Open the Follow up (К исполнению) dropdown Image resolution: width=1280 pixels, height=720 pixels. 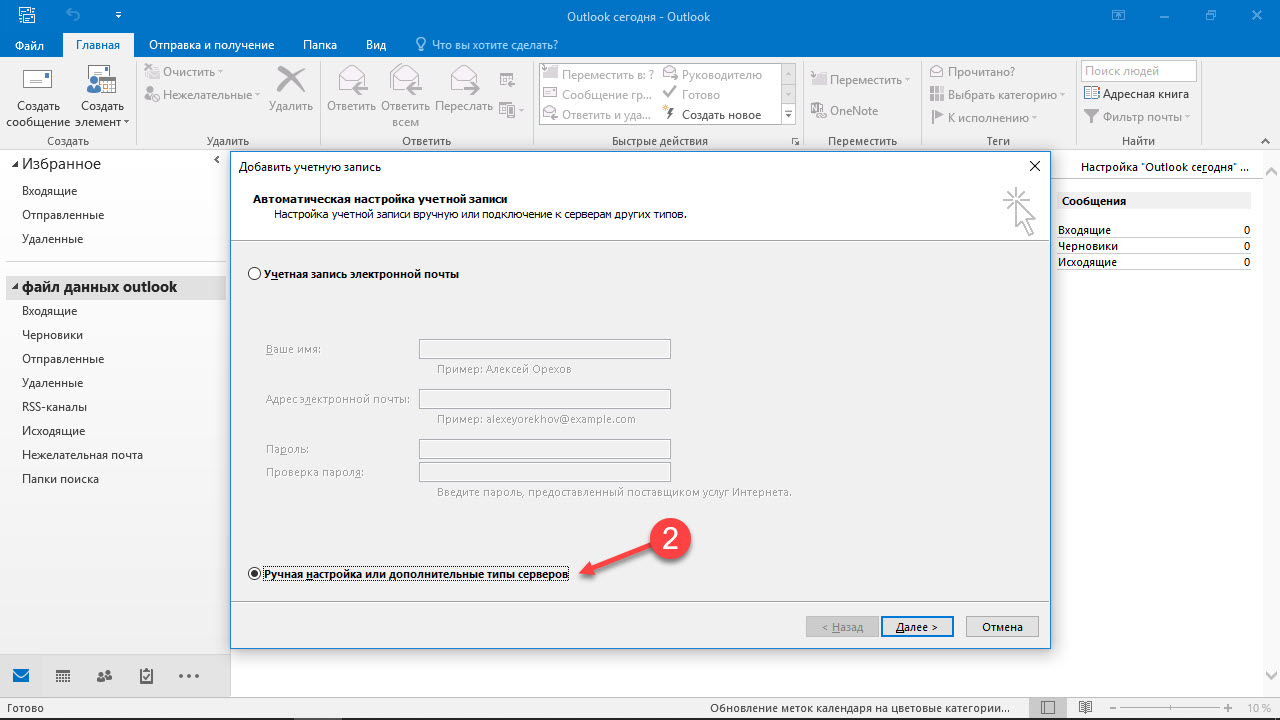(x=983, y=118)
